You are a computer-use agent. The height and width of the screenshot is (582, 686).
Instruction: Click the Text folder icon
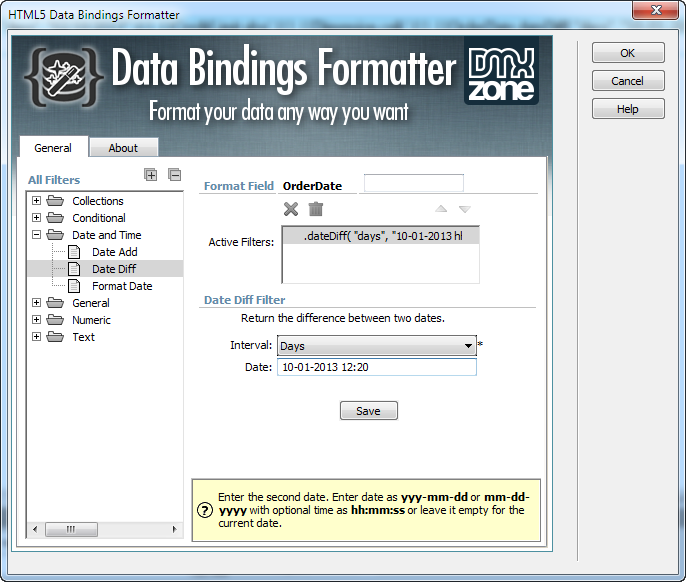point(55,337)
